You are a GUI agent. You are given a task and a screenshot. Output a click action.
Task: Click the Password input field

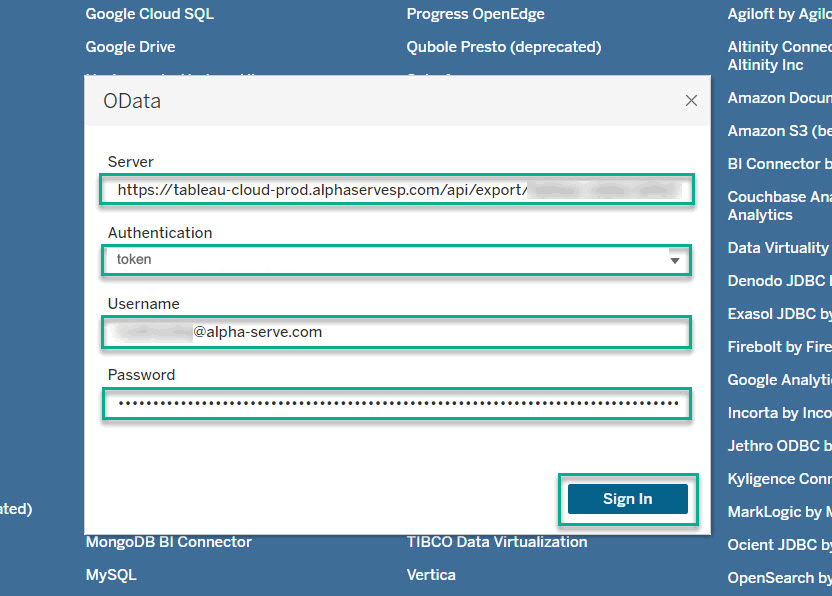click(x=397, y=403)
